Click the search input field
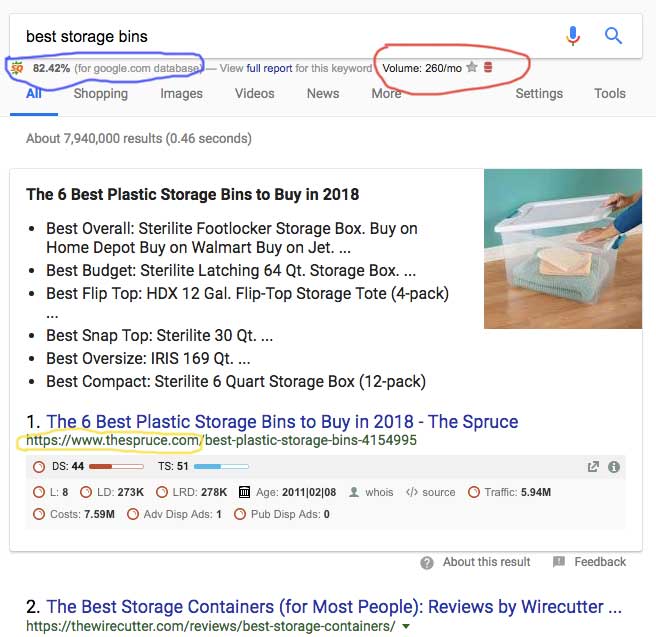656x637 pixels. click(280, 37)
